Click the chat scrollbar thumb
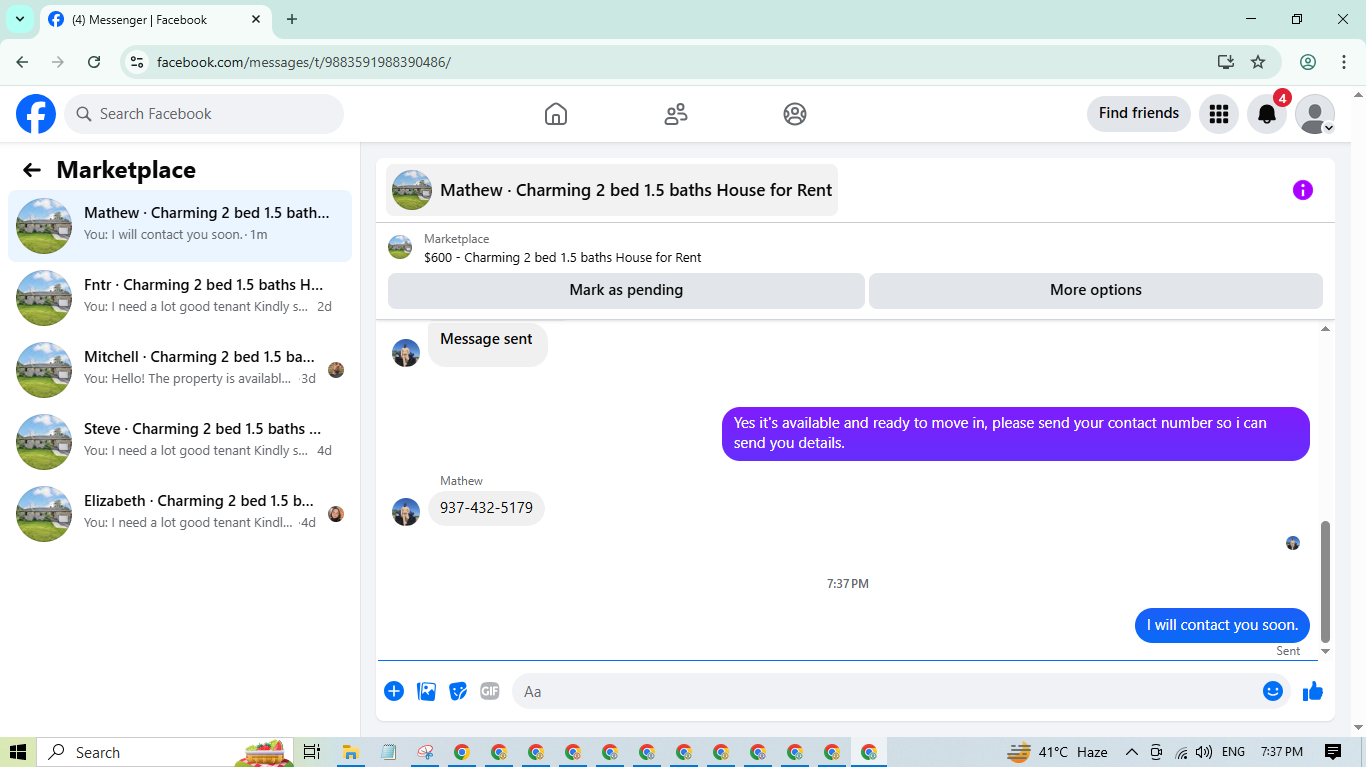The width and height of the screenshot is (1366, 767). [1326, 581]
